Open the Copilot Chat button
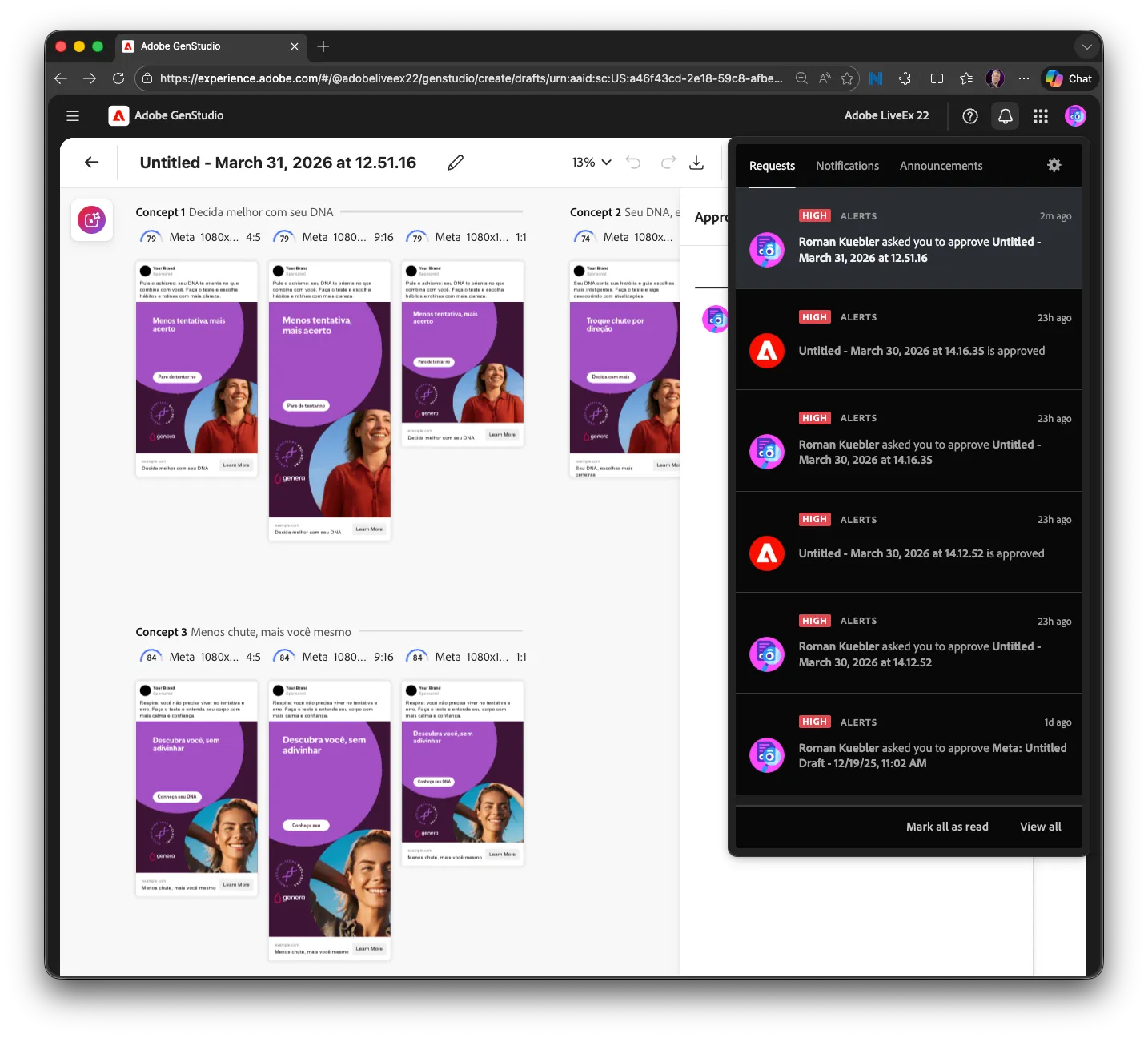The height and width of the screenshot is (1038, 1148). (1069, 78)
